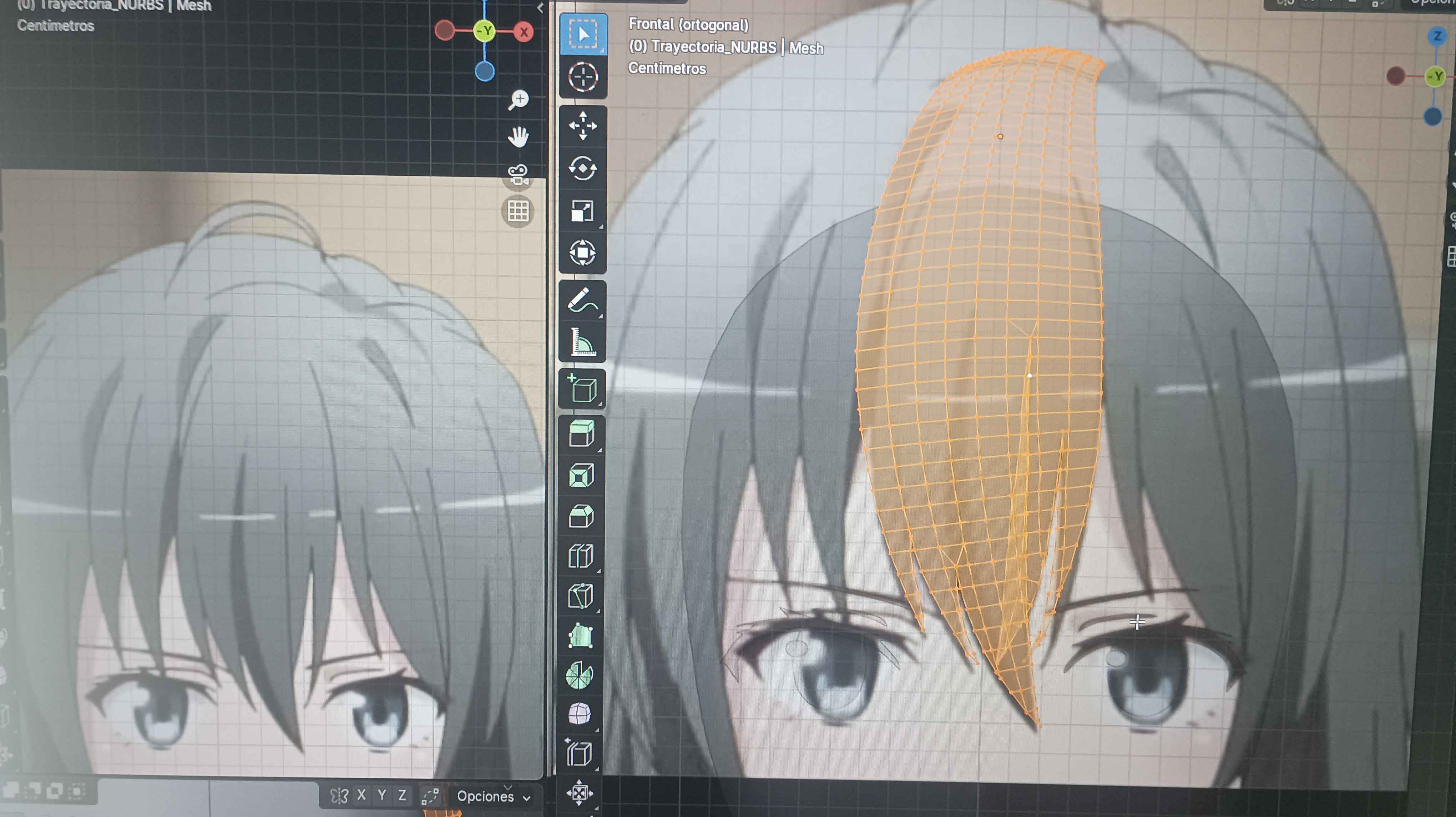
Task: Activate the Spin tool
Action: 579,676
